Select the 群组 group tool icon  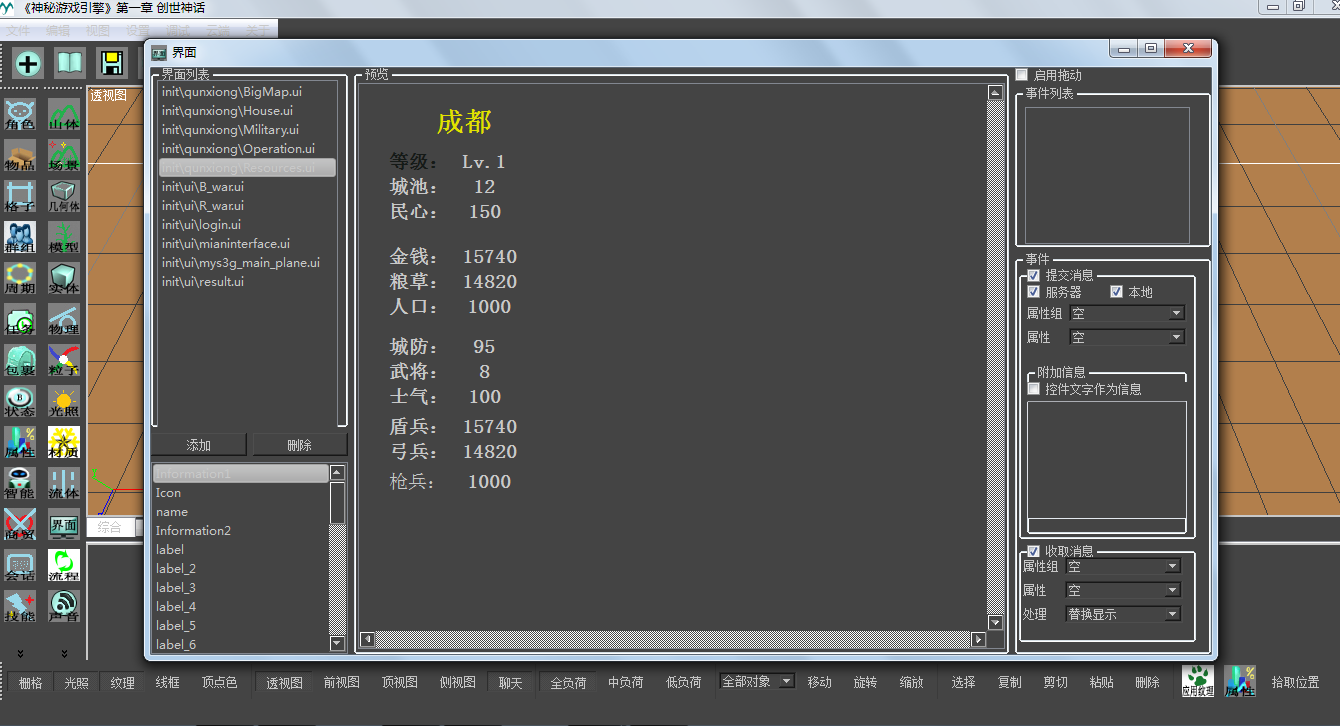[x=20, y=237]
